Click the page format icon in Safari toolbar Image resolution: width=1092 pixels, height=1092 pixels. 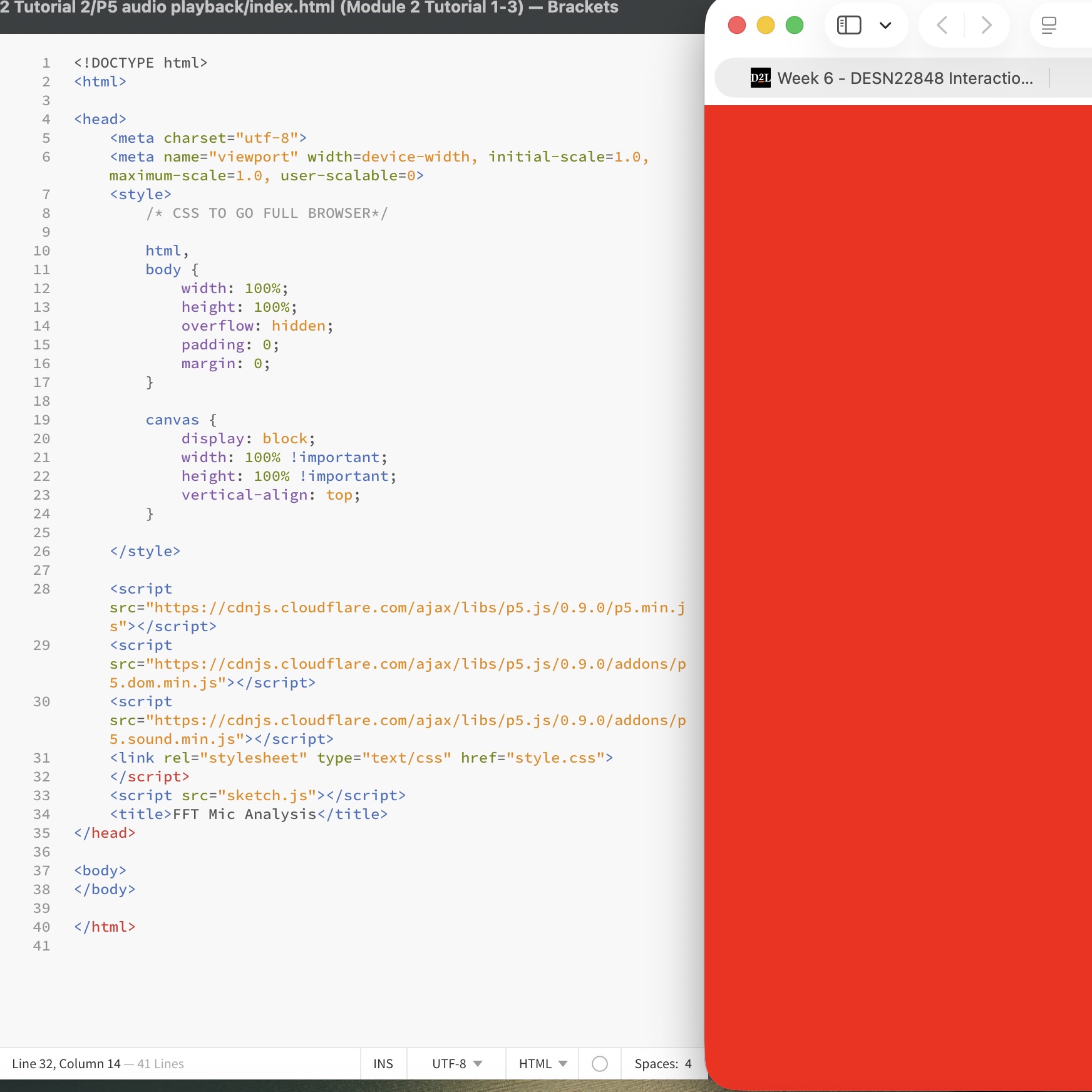pos(1049,25)
